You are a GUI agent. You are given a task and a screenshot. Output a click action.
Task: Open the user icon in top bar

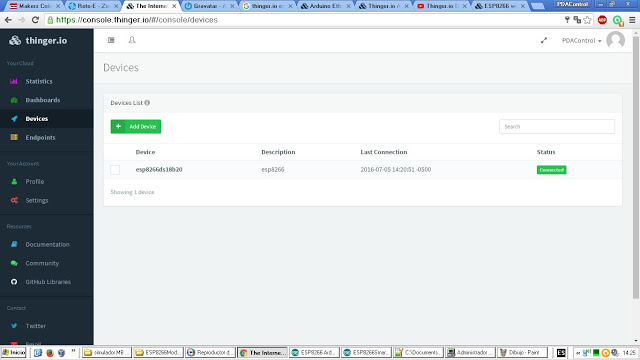click(x=132, y=40)
